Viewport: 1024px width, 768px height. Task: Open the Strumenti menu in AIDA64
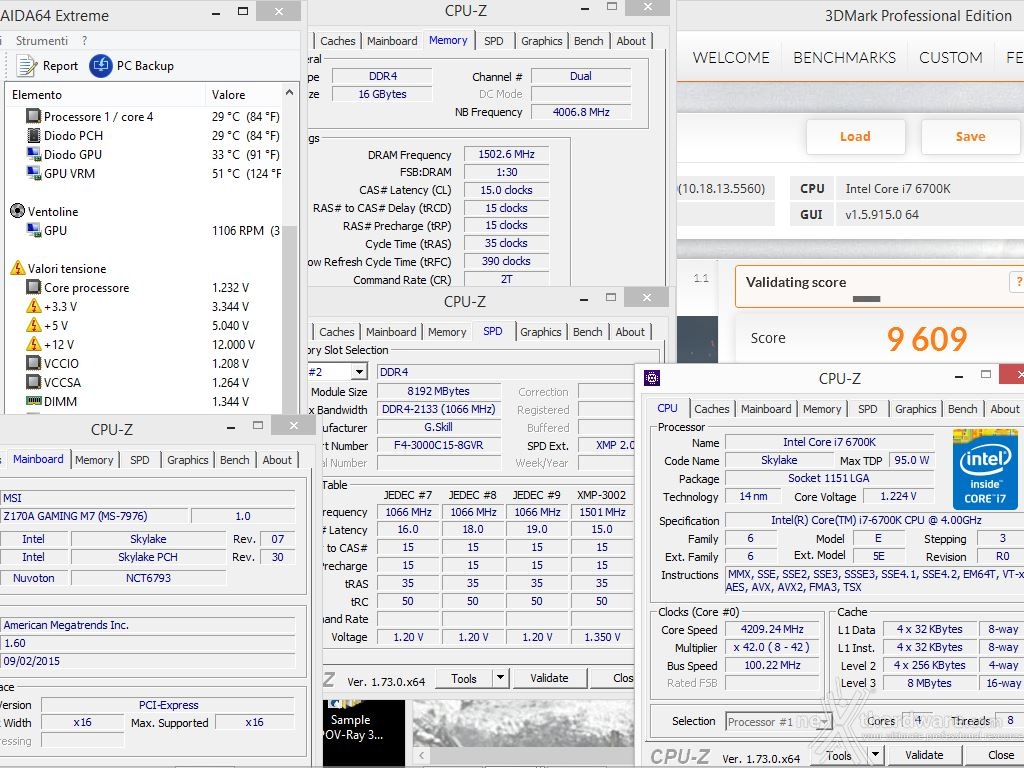42,40
